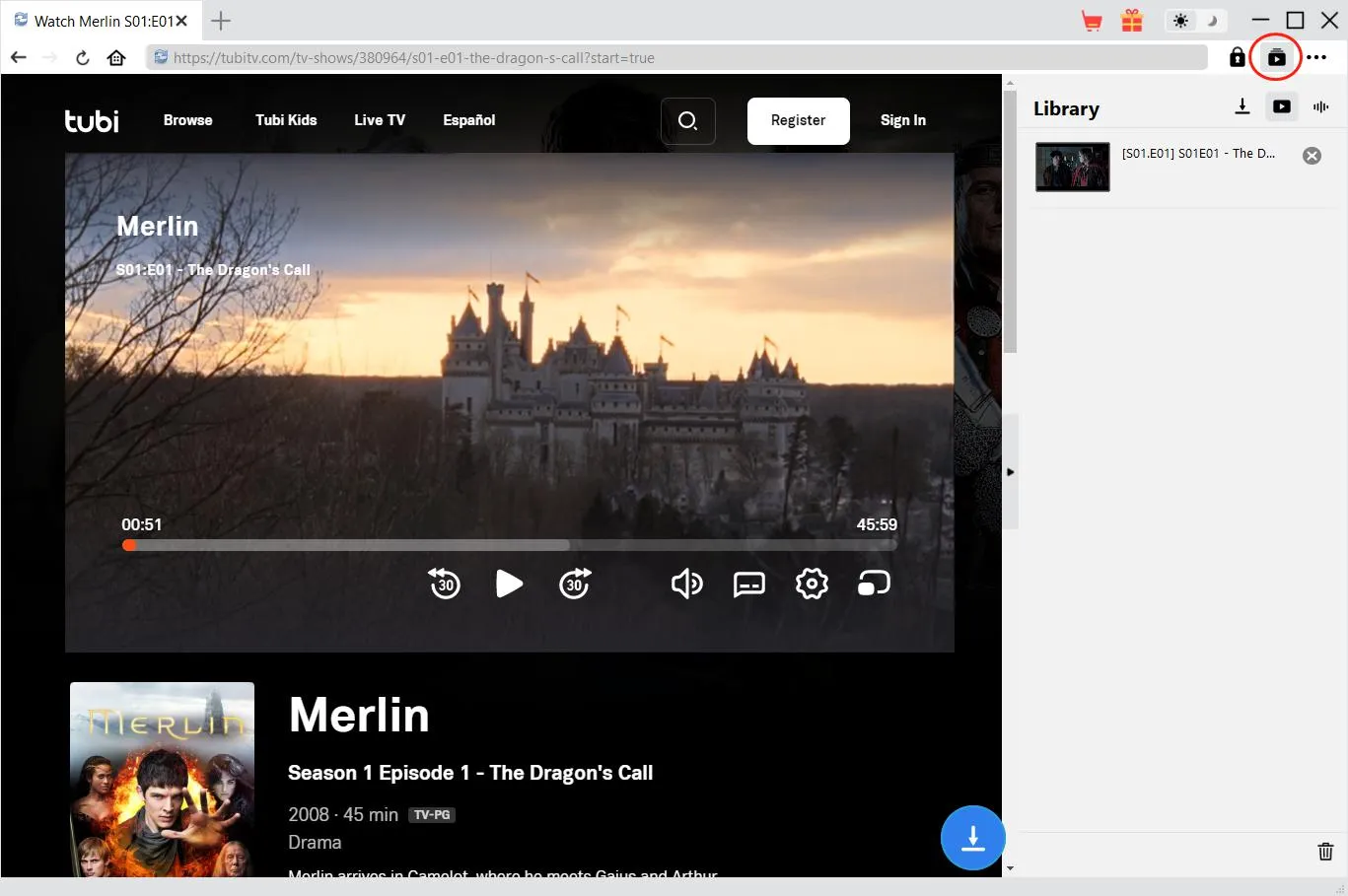
Task: Seek on the video progress bar
Action: pos(509,545)
